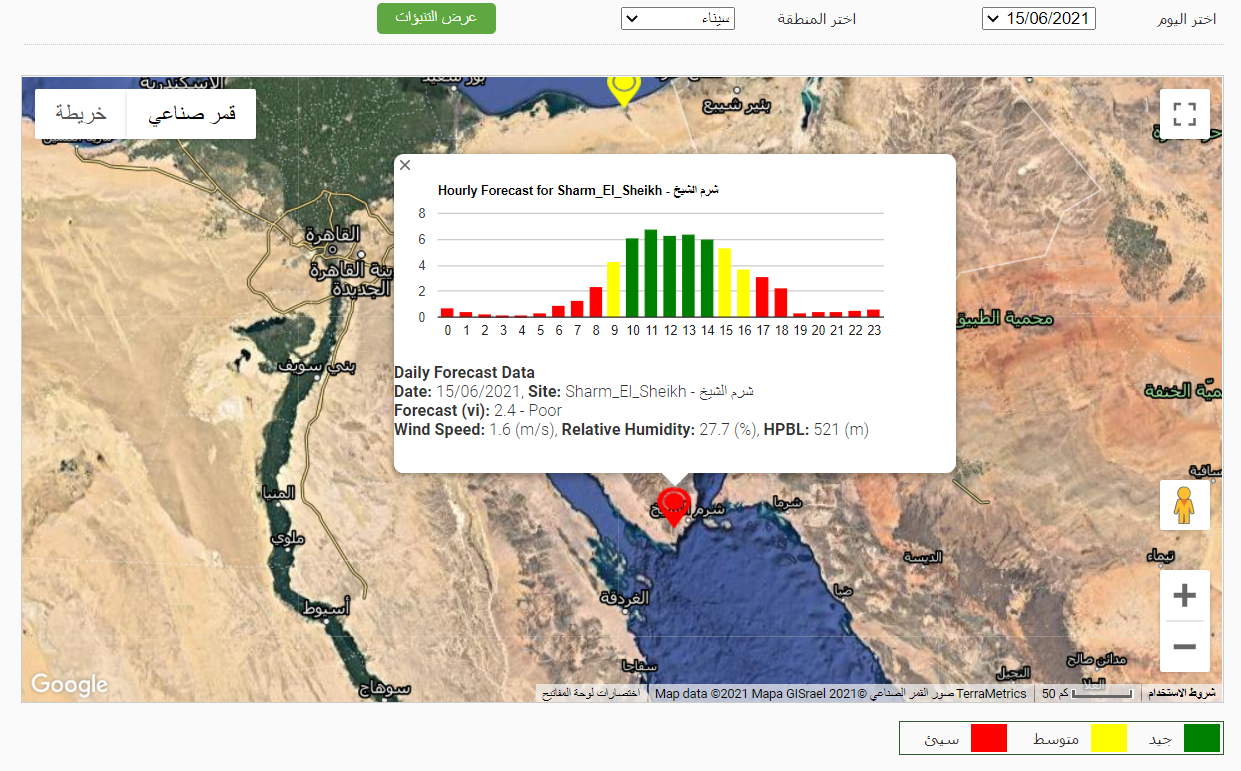The width and height of the screenshot is (1241, 771).
Task: Click the Google logo on map
Action: click(69, 684)
